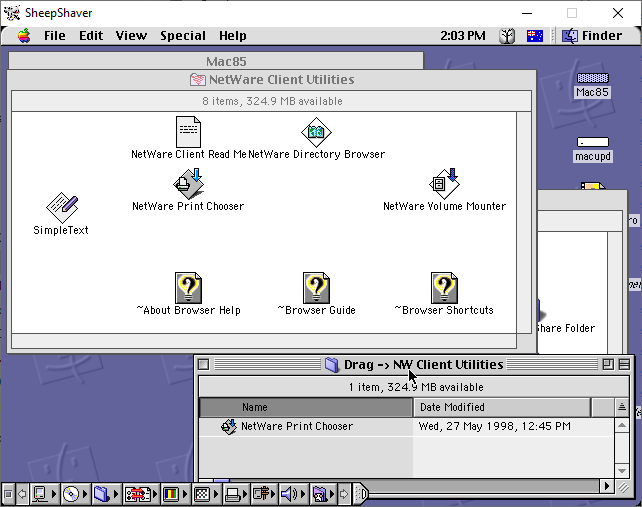
Task: Select the NetWare Print Chooser row name text
Action: tap(297, 426)
